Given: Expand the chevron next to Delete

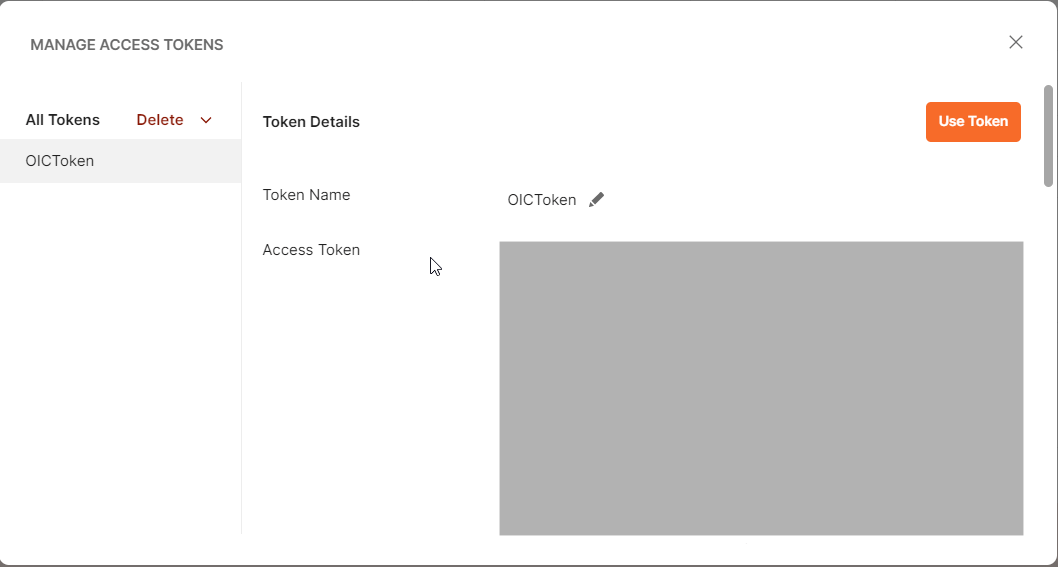Looking at the screenshot, I should [206, 120].
